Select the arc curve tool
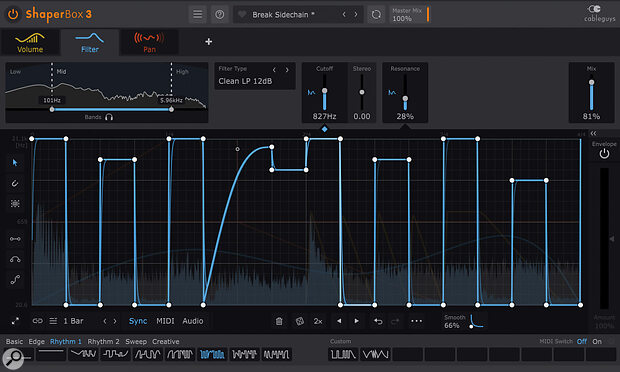 tap(15, 259)
